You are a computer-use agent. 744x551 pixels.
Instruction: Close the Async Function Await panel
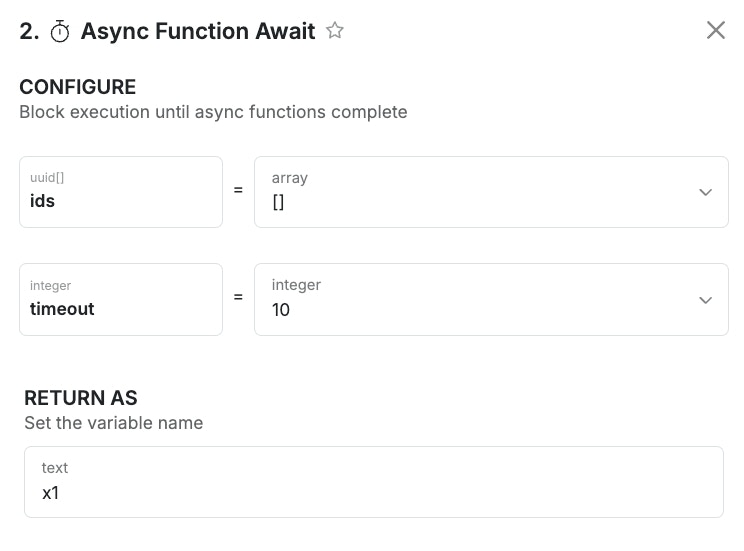coord(715,31)
